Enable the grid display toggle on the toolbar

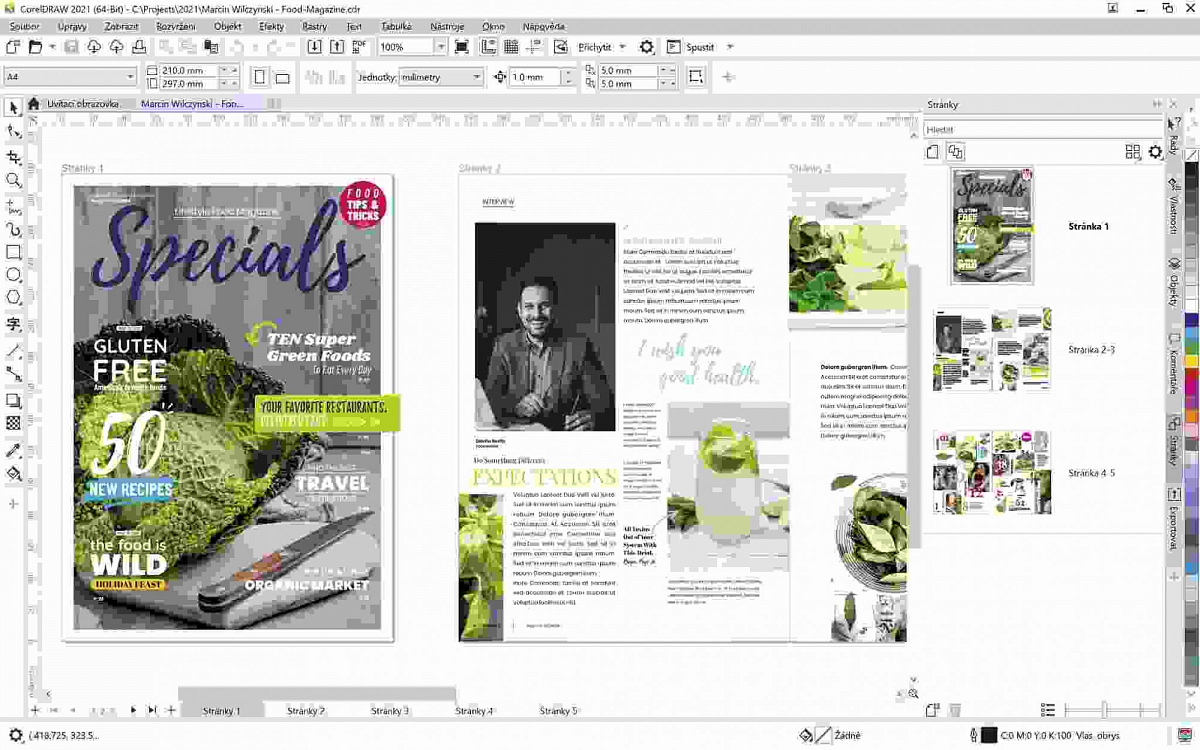click(511, 46)
